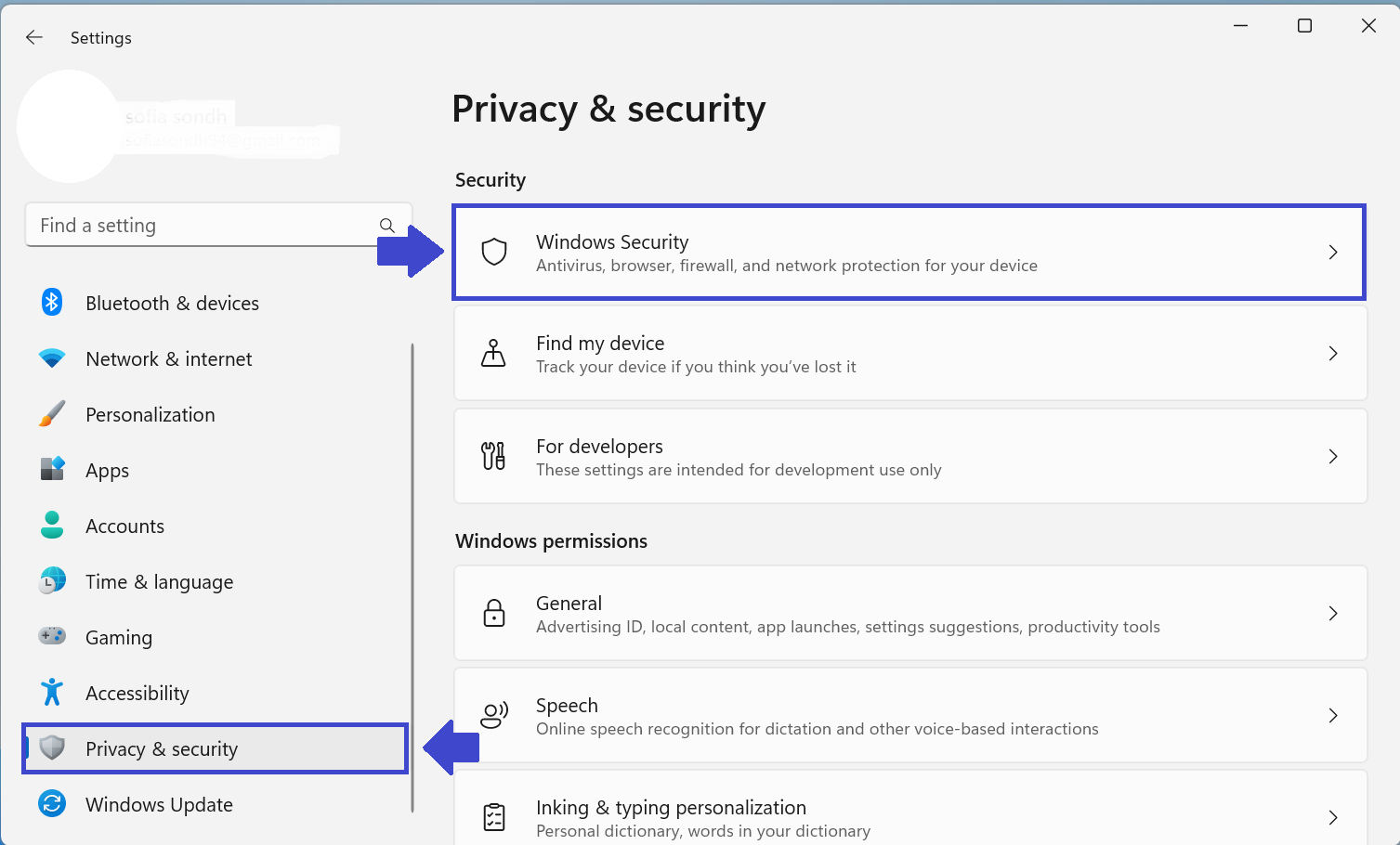The width and height of the screenshot is (1400, 845).
Task: Open Speech settings
Action: point(910,715)
